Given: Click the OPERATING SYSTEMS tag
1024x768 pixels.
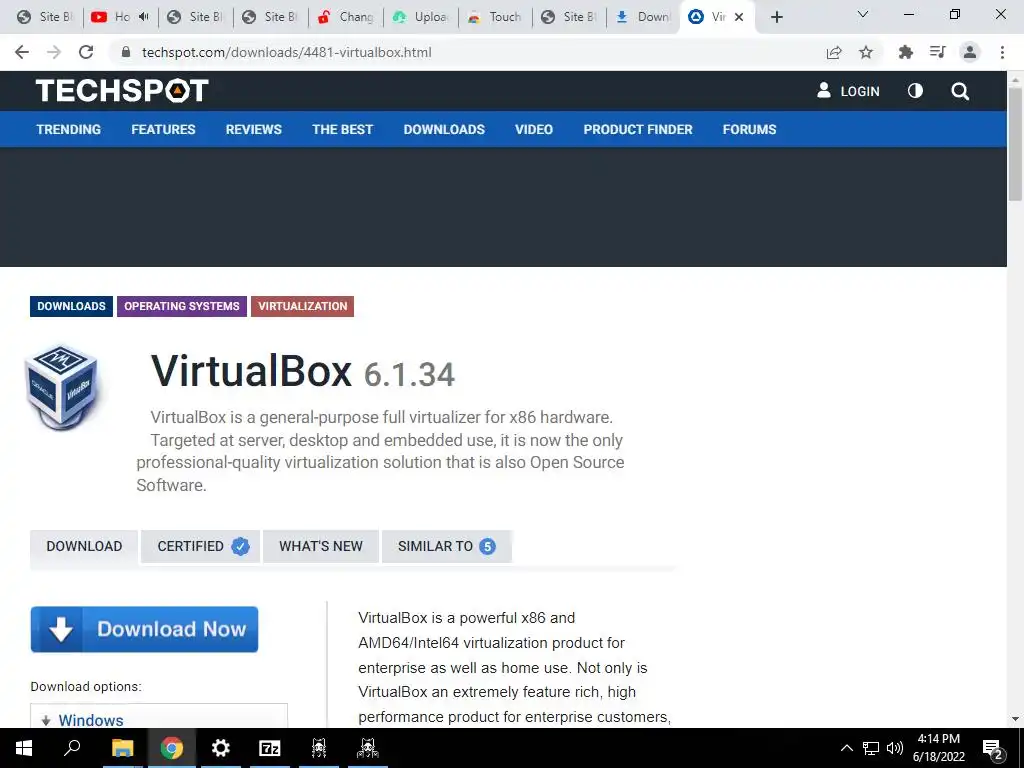Looking at the screenshot, I should tap(182, 306).
